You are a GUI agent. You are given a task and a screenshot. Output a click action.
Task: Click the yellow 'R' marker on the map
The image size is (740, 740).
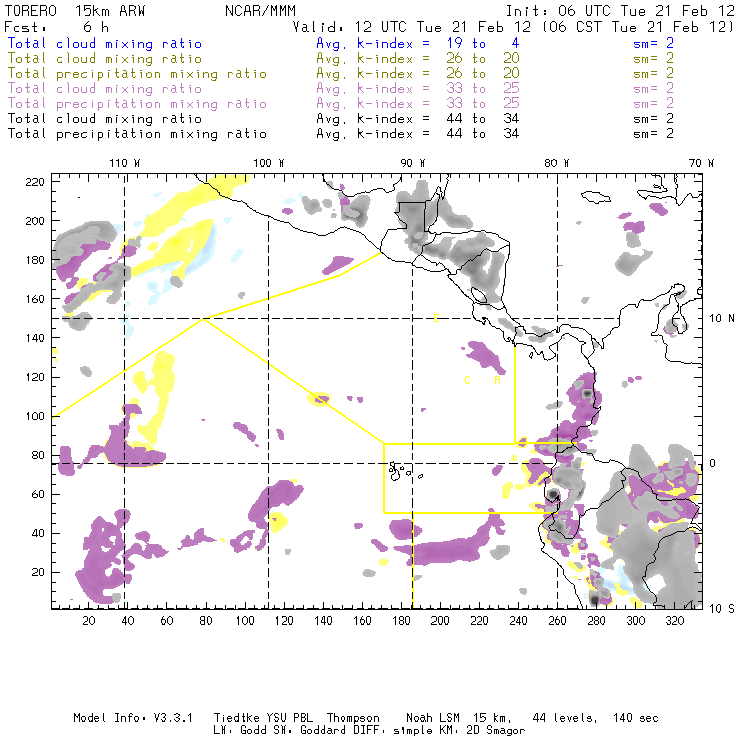[497, 380]
